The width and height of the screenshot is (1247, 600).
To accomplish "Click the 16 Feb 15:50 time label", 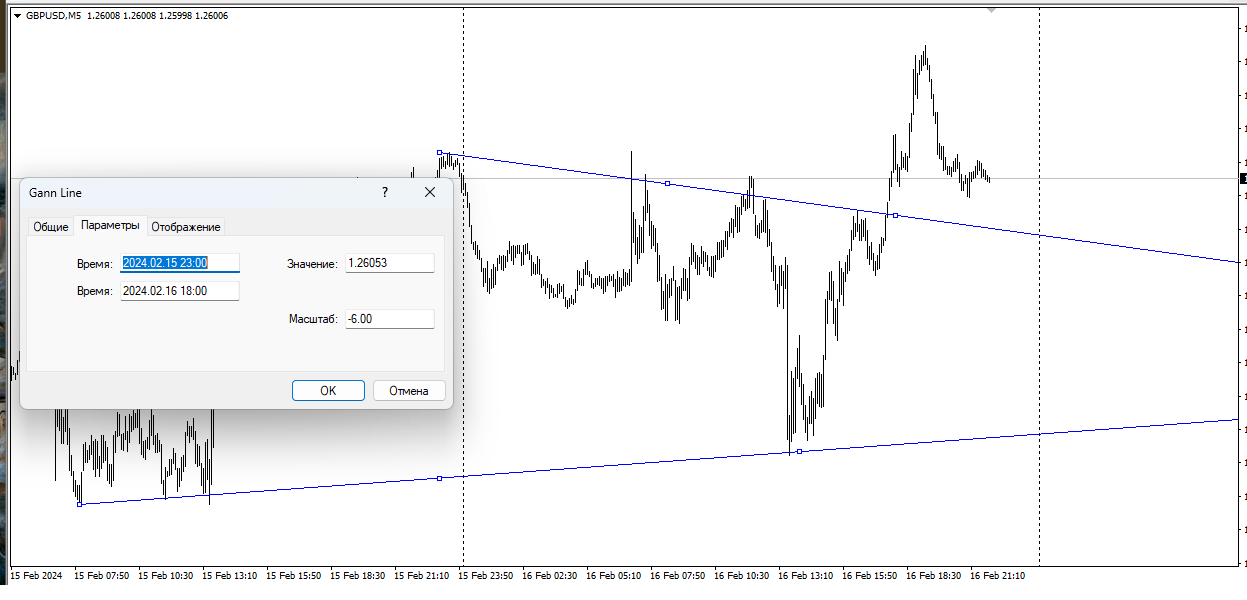I will click(869, 576).
